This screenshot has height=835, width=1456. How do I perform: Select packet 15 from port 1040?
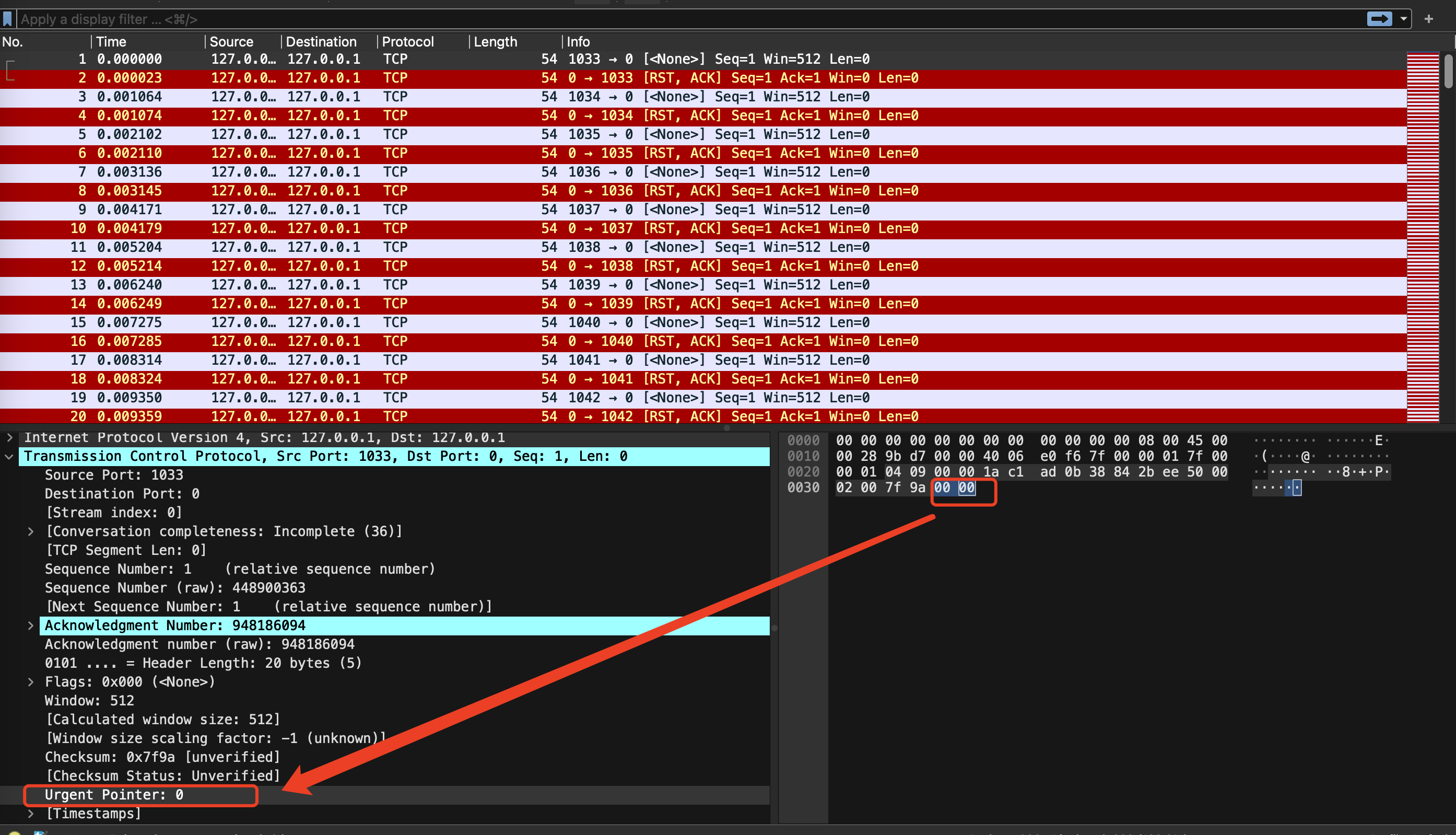pyautogui.click(x=702, y=323)
